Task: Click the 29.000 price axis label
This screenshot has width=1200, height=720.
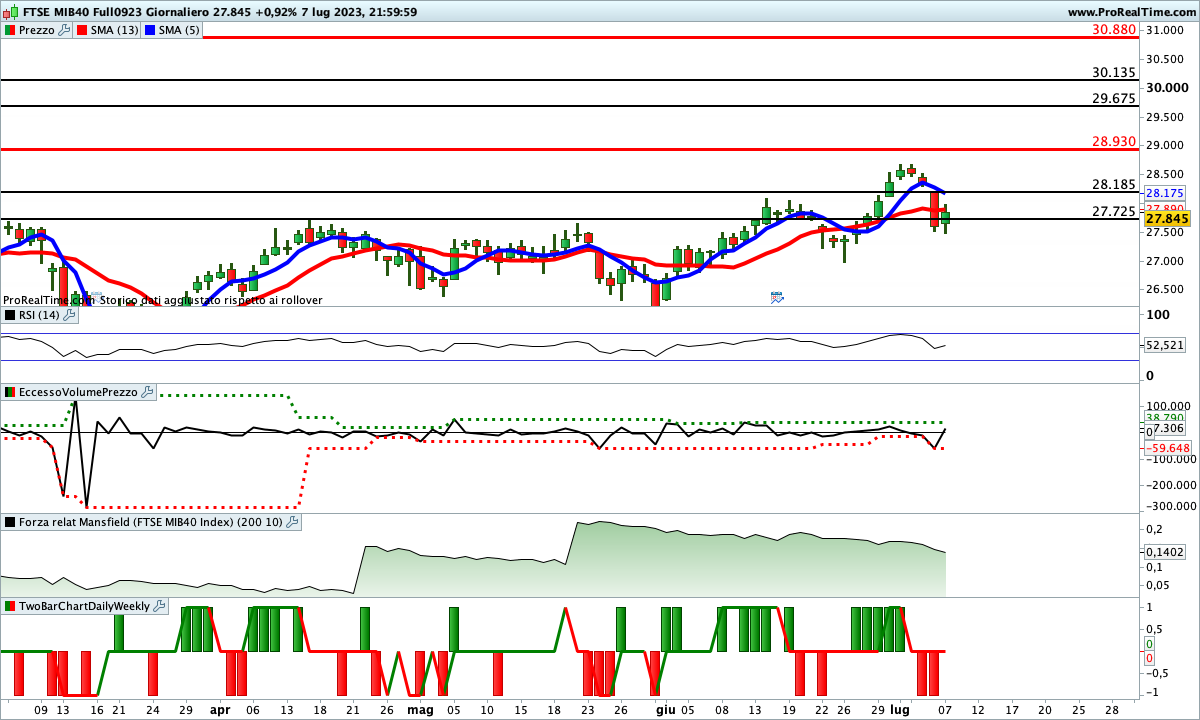Action: point(1166,146)
